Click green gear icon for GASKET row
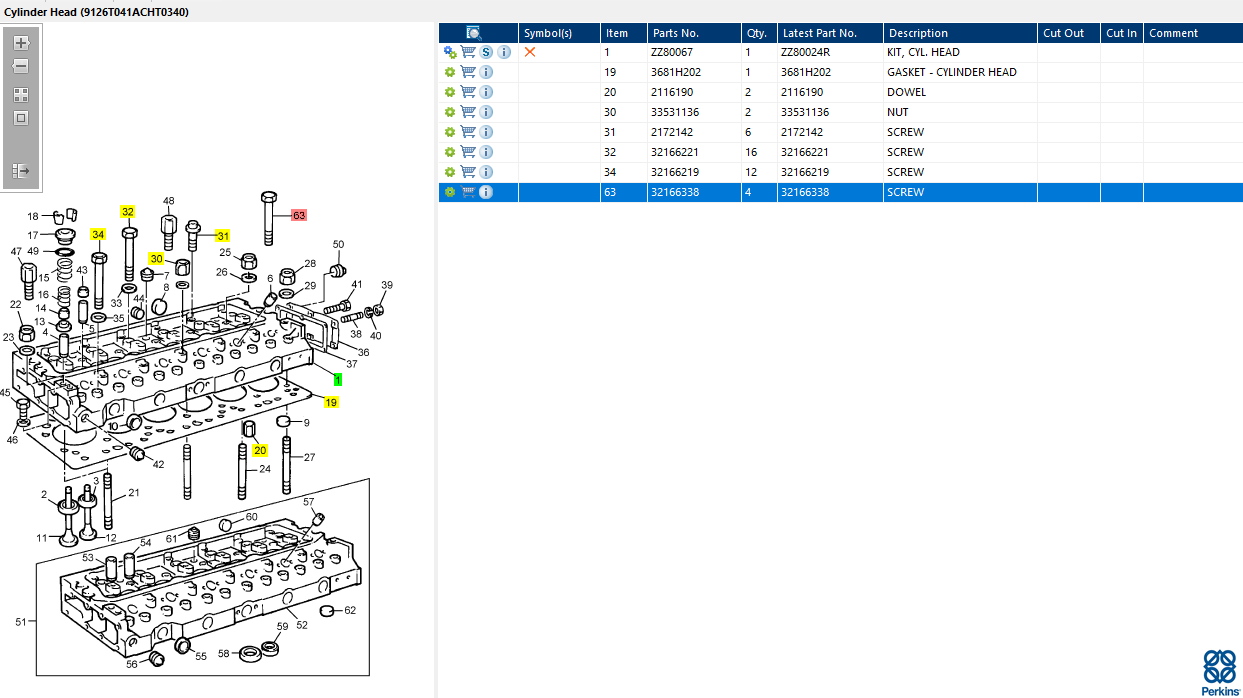 pos(450,72)
